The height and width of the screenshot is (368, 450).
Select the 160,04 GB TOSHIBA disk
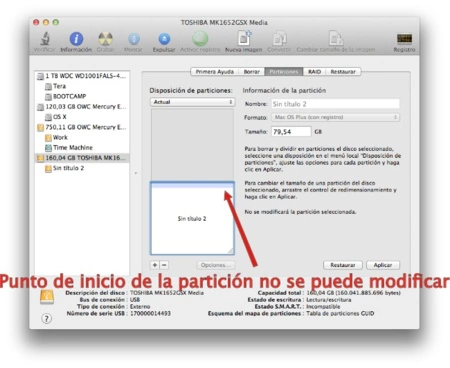click(x=82, y=158)
